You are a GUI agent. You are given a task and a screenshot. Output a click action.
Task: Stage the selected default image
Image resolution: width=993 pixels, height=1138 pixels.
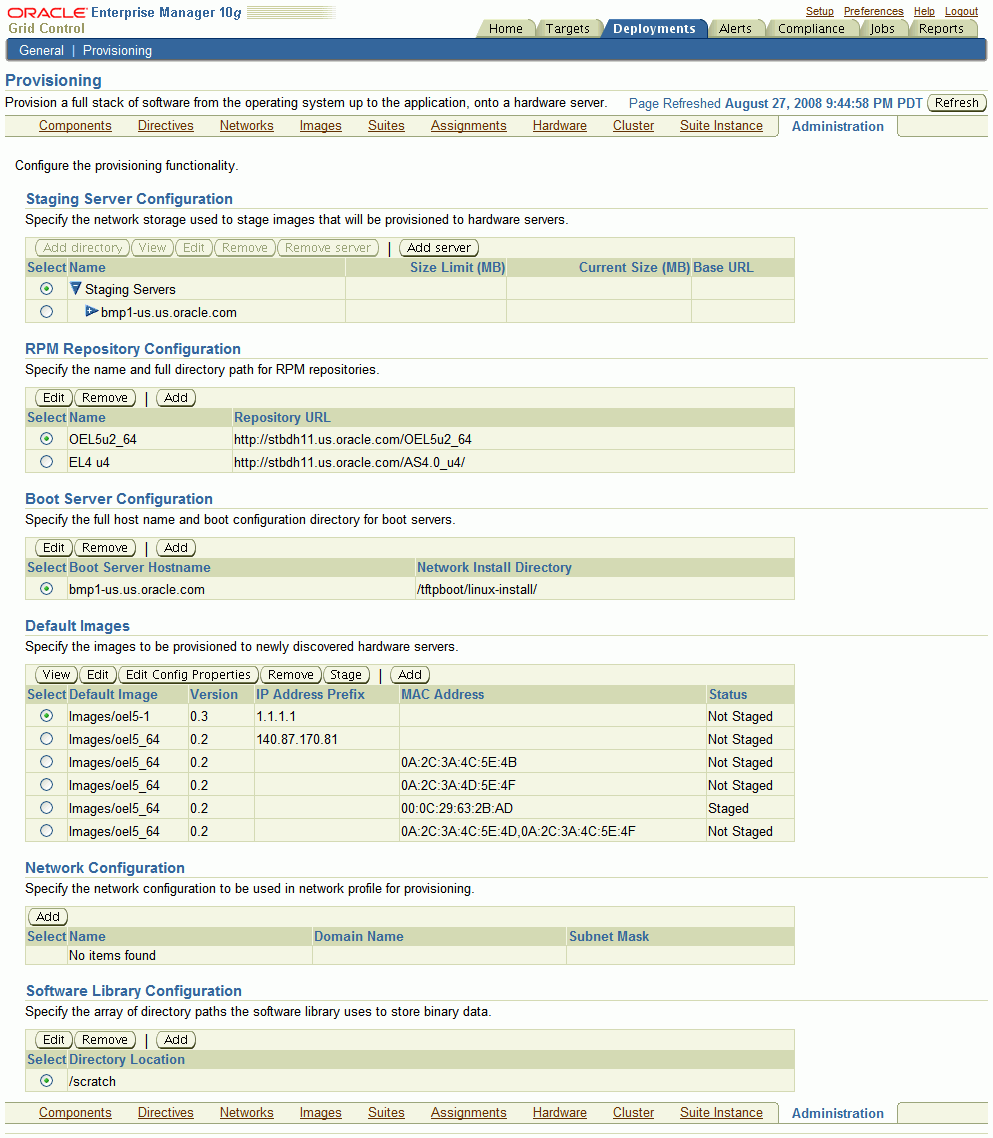pos(346,675)
